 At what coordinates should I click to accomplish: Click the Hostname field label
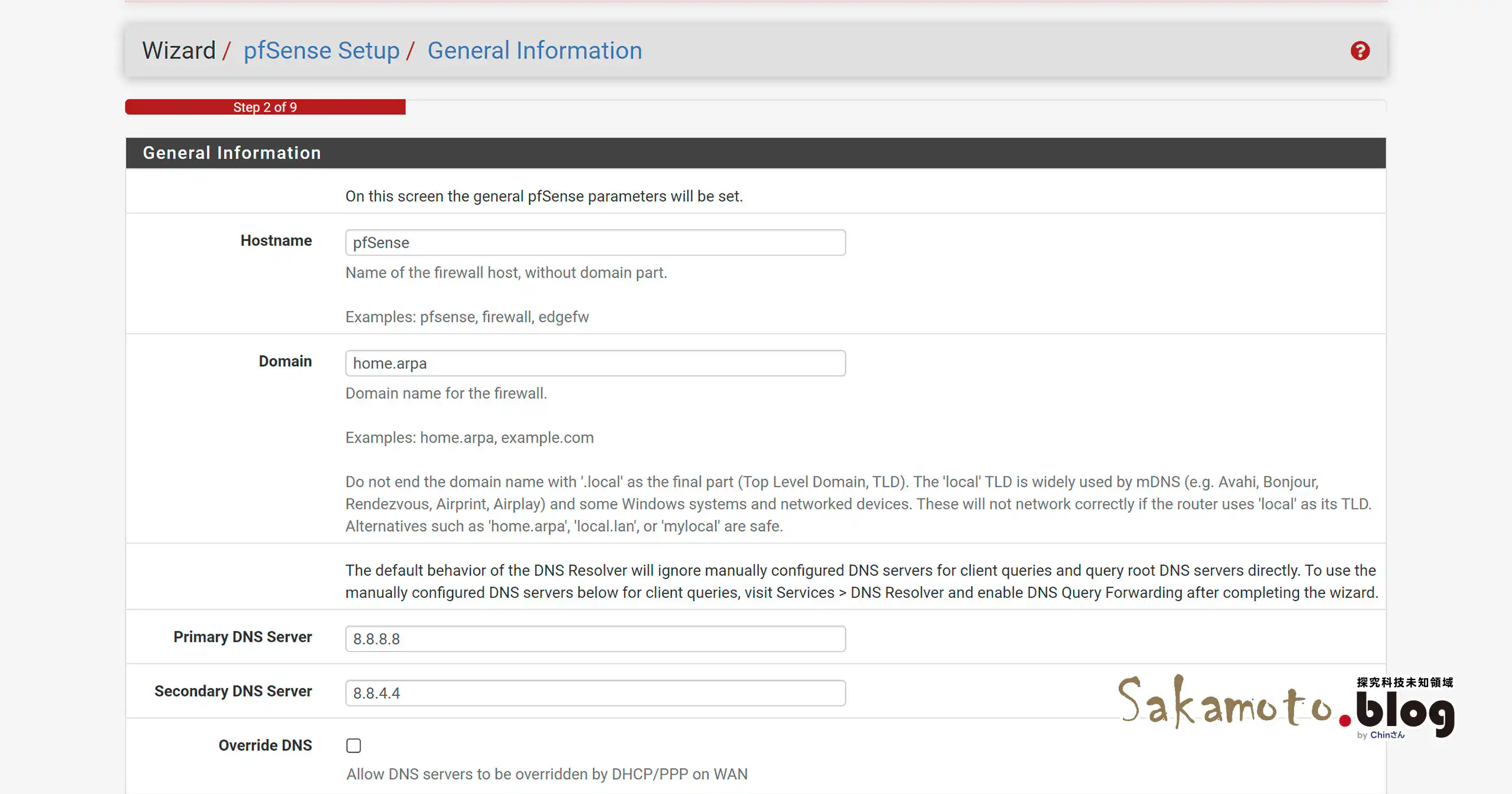coord(275,240)
